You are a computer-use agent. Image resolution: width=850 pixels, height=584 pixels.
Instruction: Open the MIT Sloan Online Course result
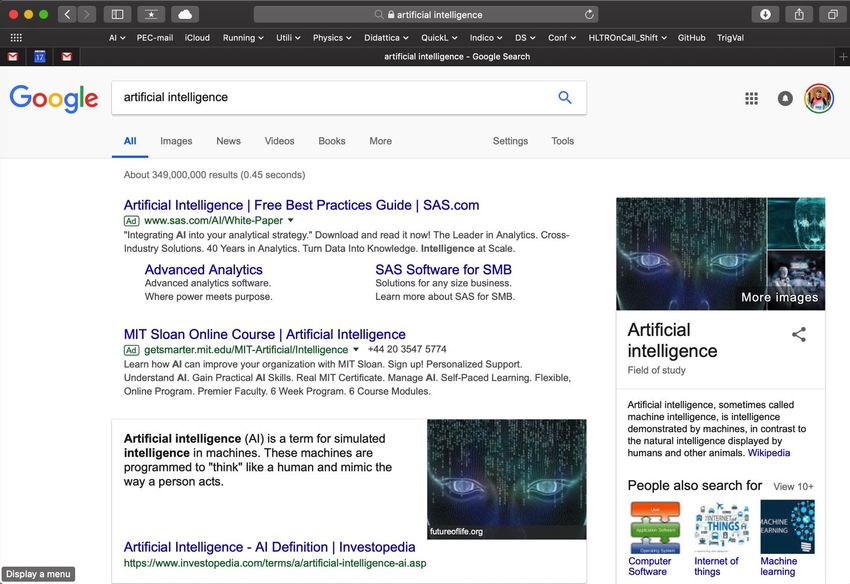(x=265, y=334)
